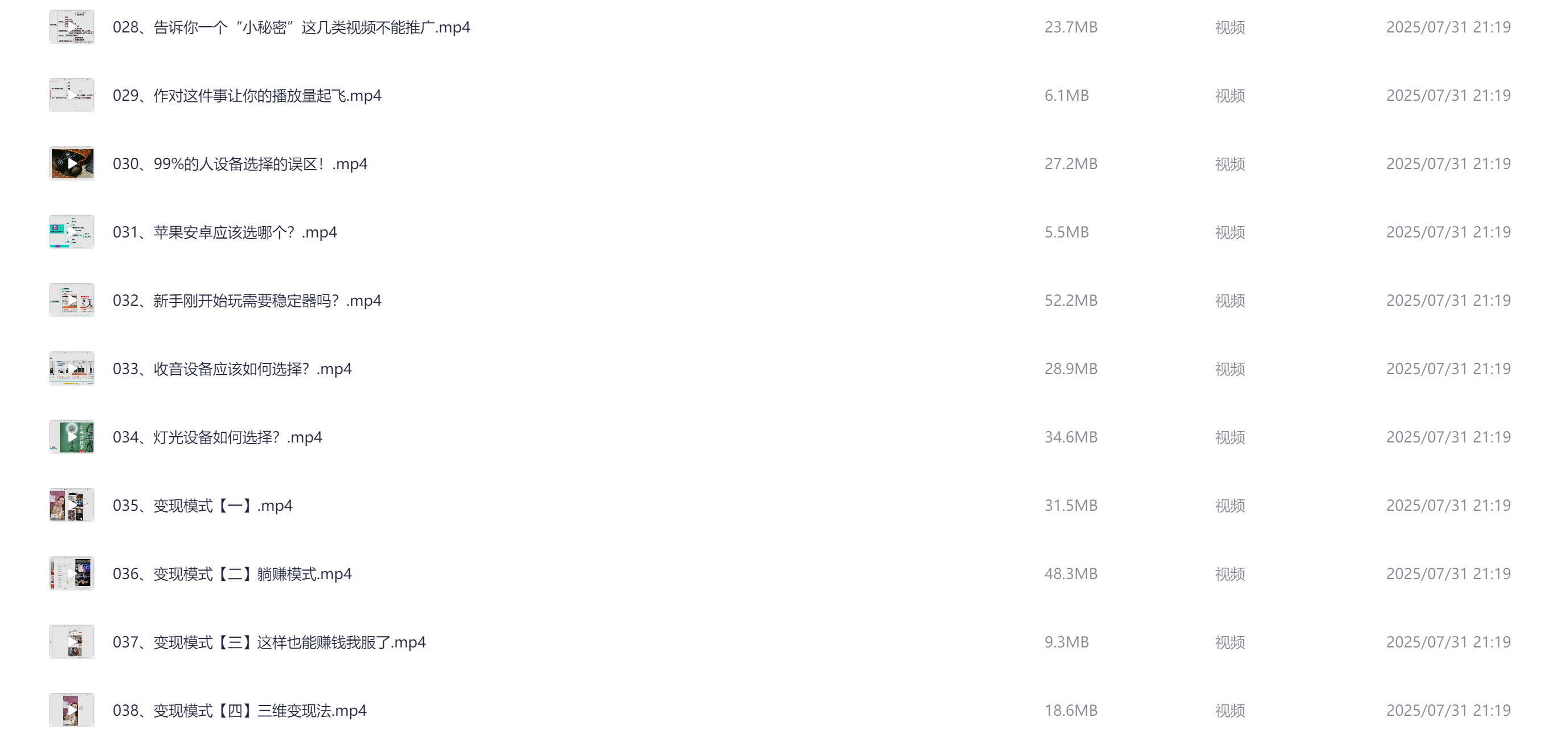Open 037、变现模式【三】这样也能赚钱我服了.mp4
Viewport: 1568px width, 734px height.
(269, 642)
